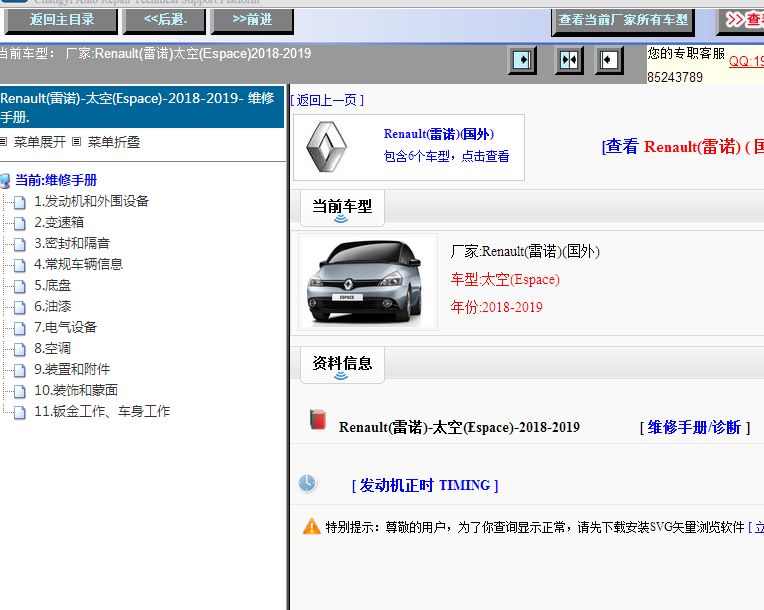Image resolution: width=764 pixels, height=610 pixels.
Task: Click the Renault logo image
Action: tap(326, 147)
